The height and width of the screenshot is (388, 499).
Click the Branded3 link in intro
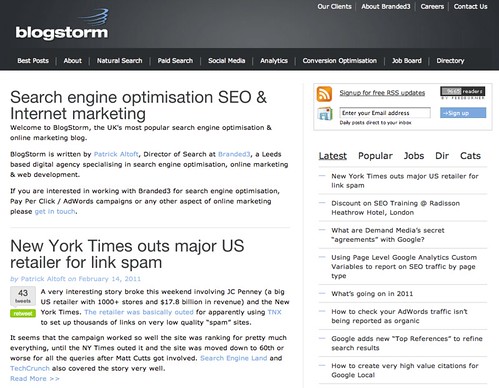click(x=234, y=154)
